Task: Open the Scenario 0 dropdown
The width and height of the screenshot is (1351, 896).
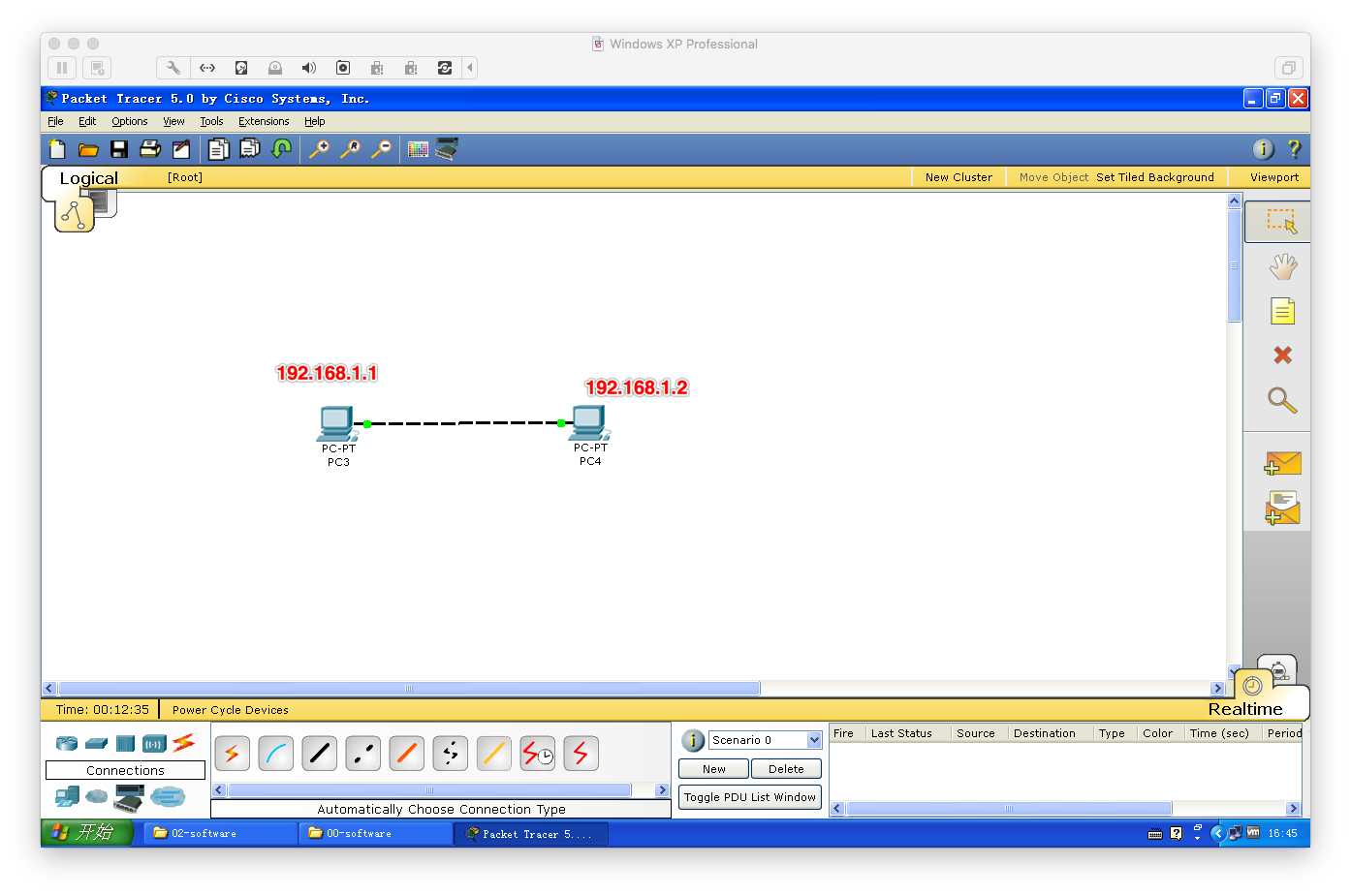Action: (814, 740)
